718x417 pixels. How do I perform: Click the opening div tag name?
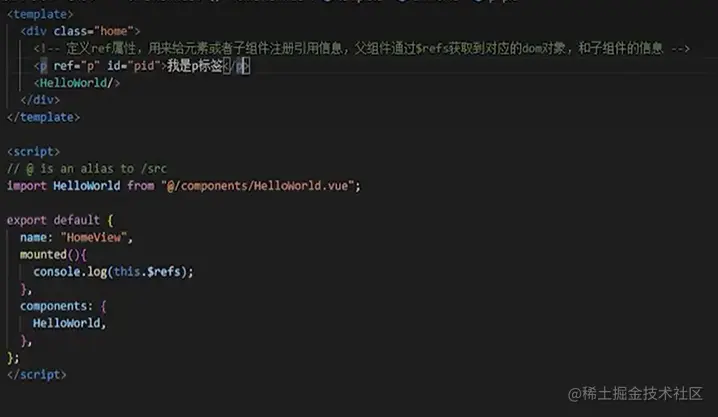37,31
